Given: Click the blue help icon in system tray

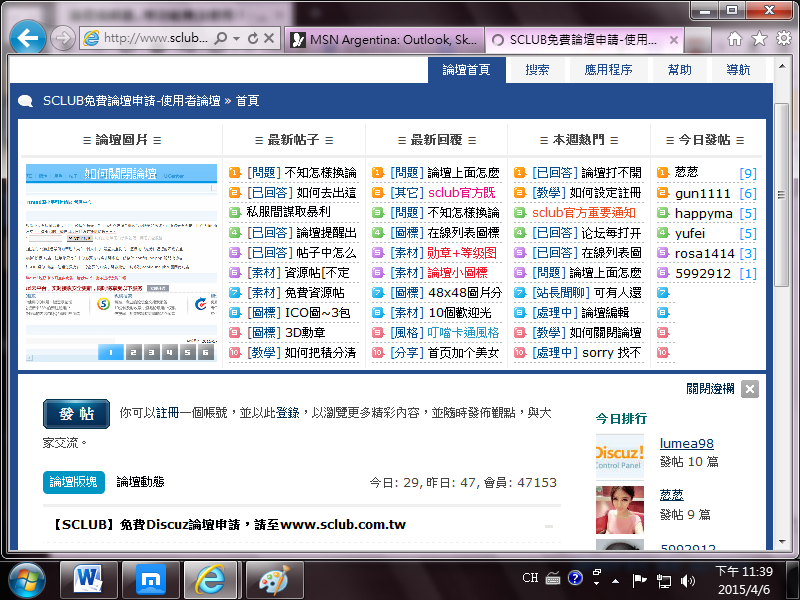Looking at the screenshot, I should (575, 578).
